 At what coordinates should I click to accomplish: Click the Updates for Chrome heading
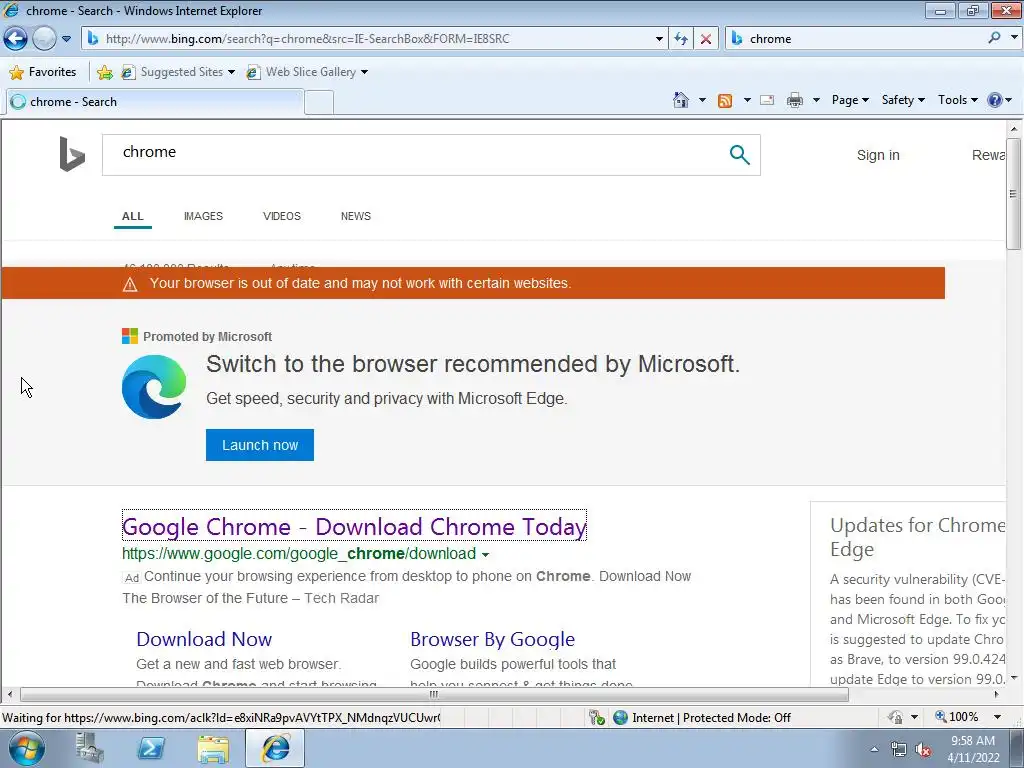point(918,537)
